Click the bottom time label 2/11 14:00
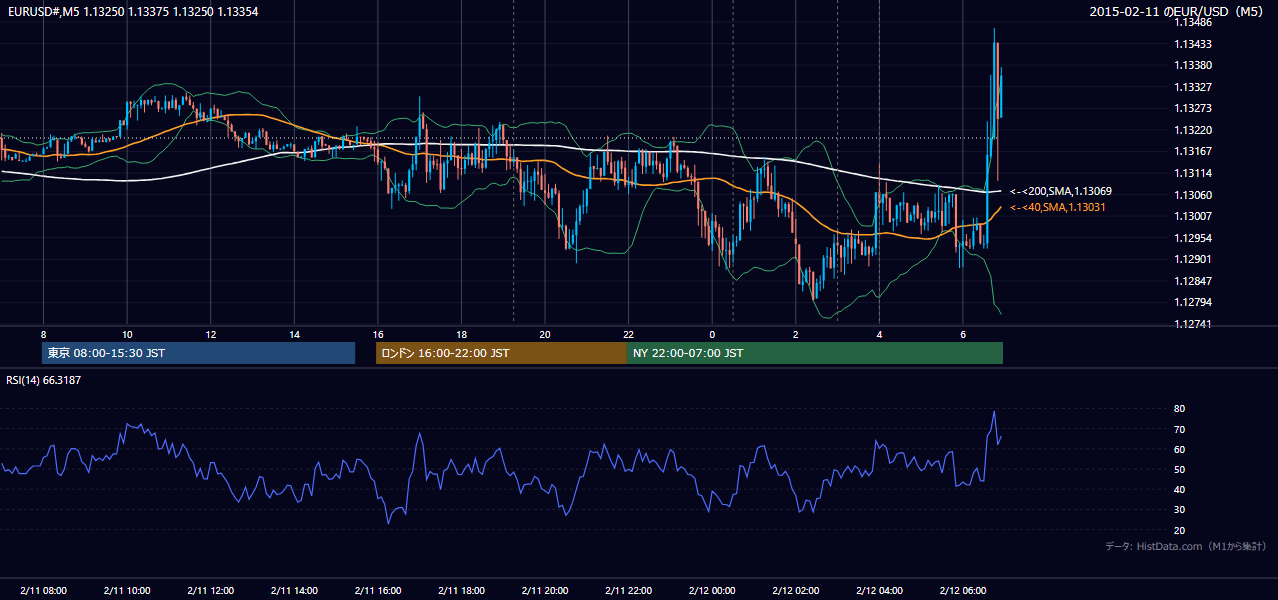The width and height of the screenshot is (1278, 600). (x=294, y=590)
